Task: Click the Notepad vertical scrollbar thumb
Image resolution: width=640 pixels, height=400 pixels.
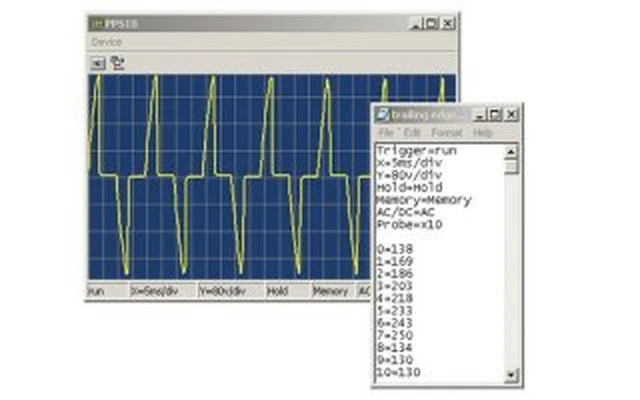Action: (x=511, y=167)
